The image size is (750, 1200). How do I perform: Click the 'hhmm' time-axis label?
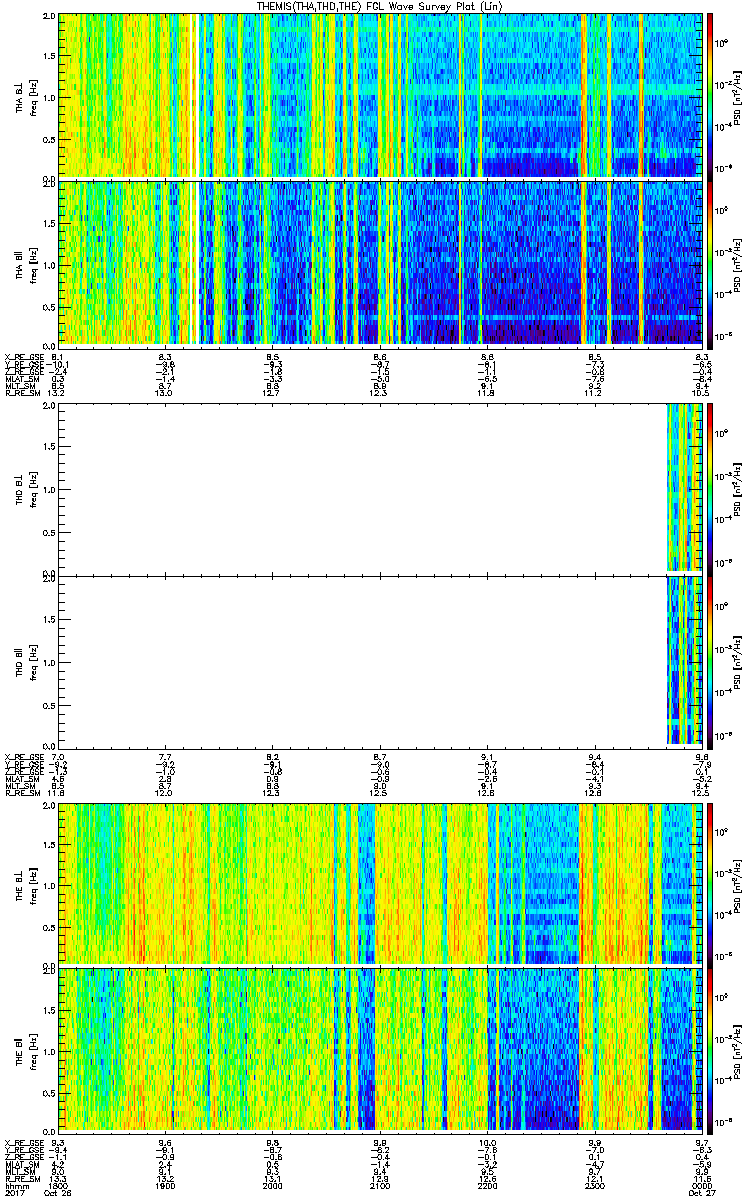(15, 1184)
